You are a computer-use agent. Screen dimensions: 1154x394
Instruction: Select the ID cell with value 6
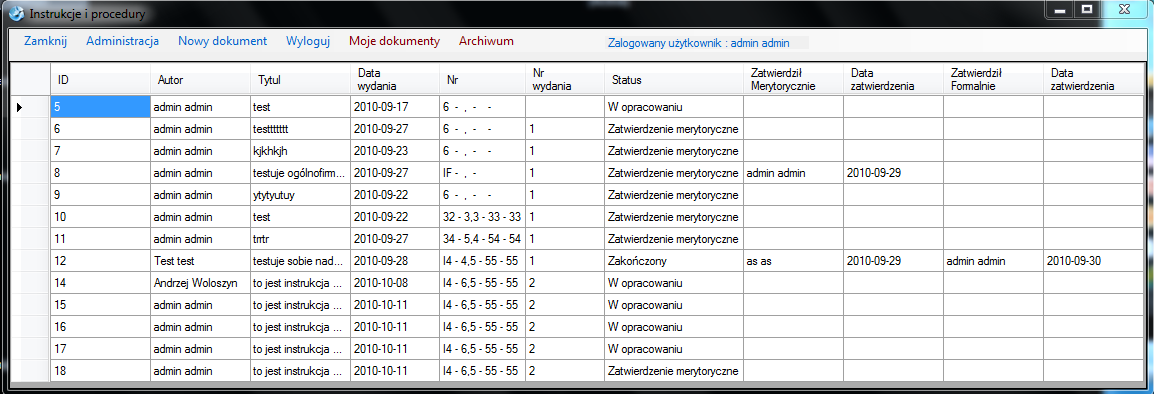[100, 129]
